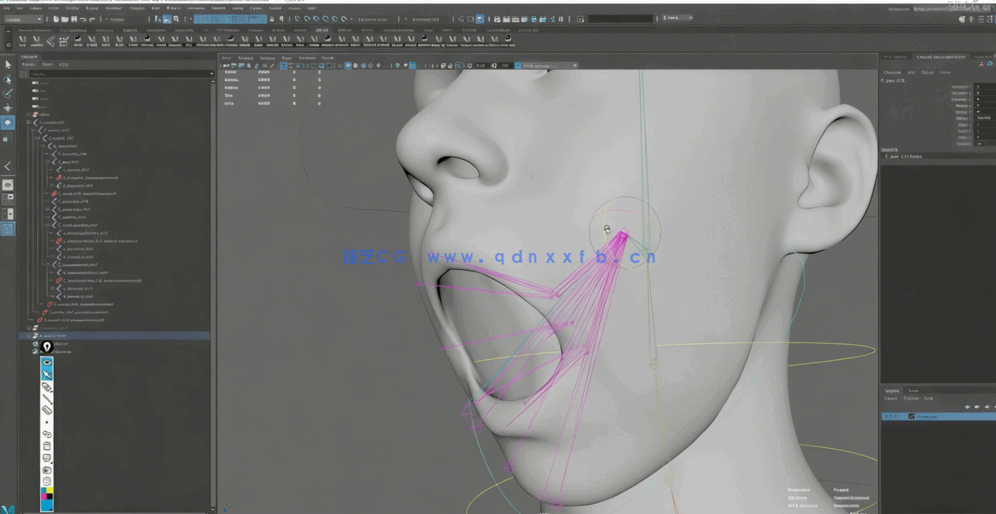Click the Undo arrow in status line
The image size is (996, 514).
83,19
